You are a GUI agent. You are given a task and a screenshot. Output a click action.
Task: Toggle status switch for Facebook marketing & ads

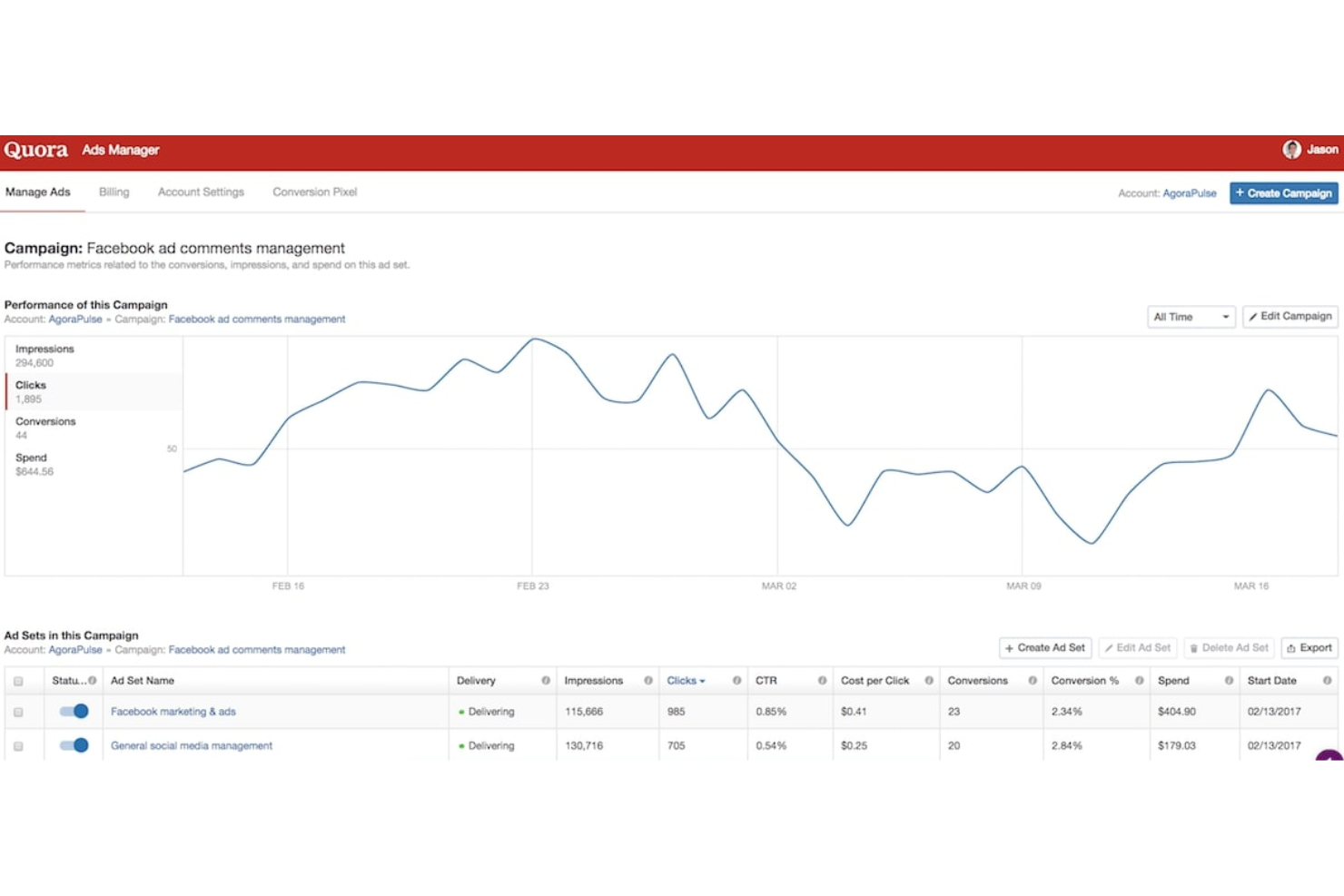[x=74, y=711]
